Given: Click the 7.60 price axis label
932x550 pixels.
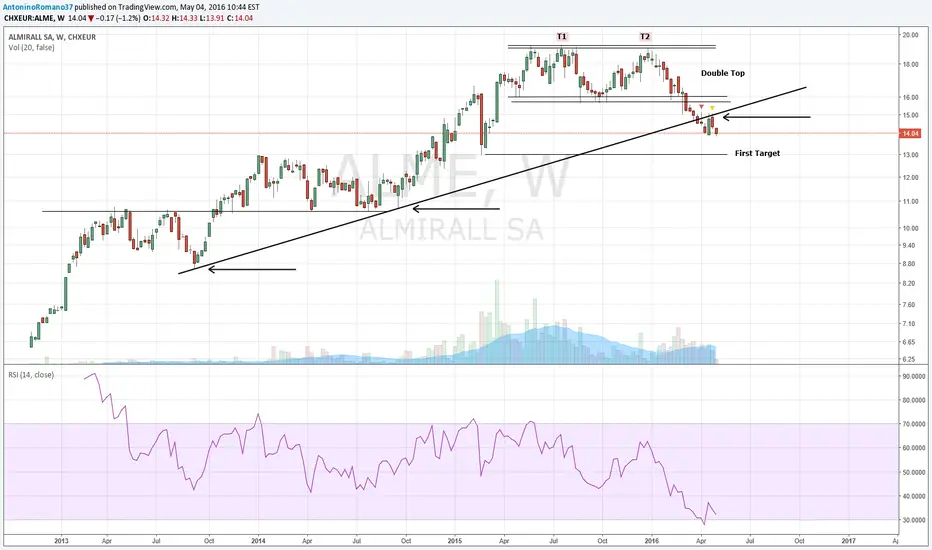Looking at the screenshot, I should (x=908, y=304).
